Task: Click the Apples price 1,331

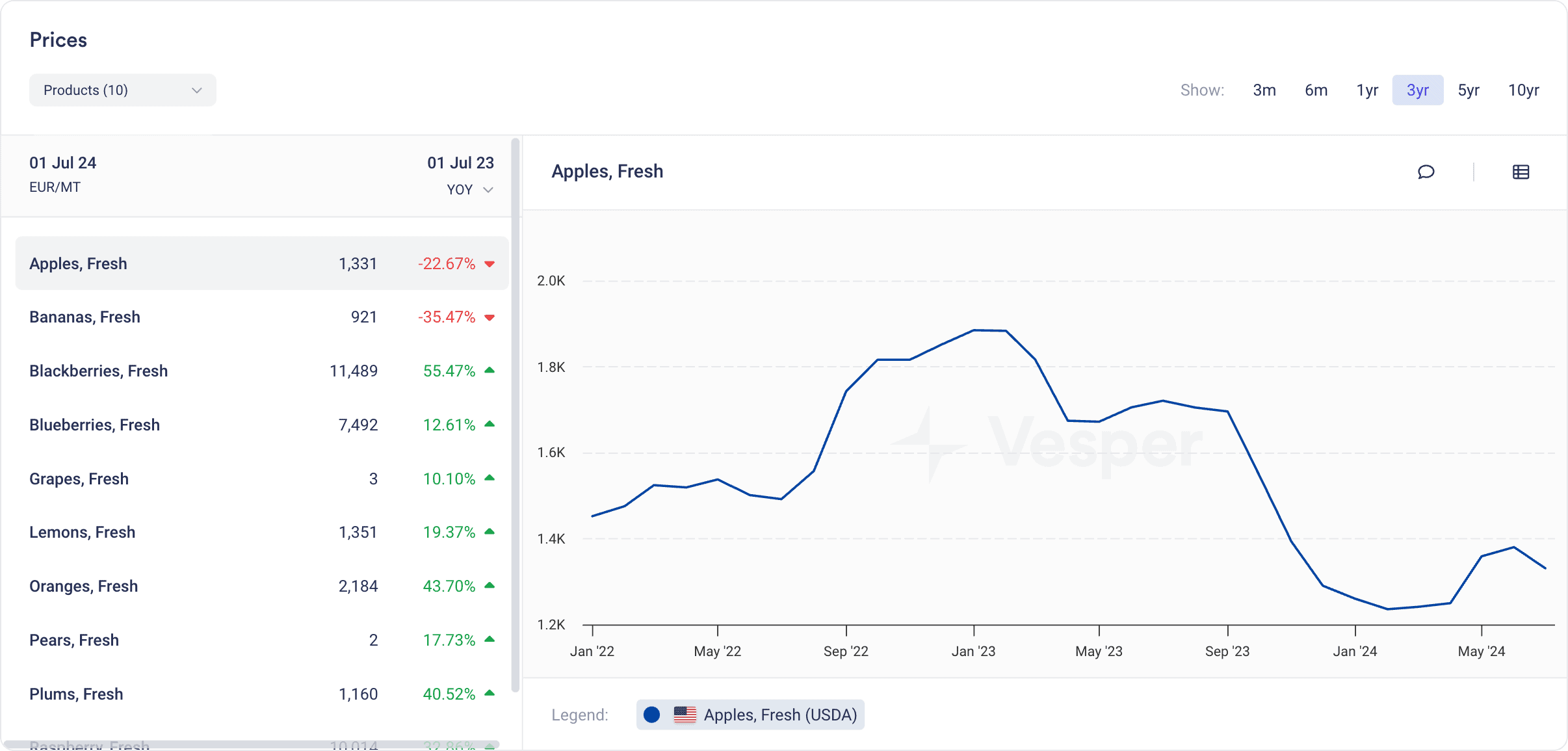Action: 358,263
